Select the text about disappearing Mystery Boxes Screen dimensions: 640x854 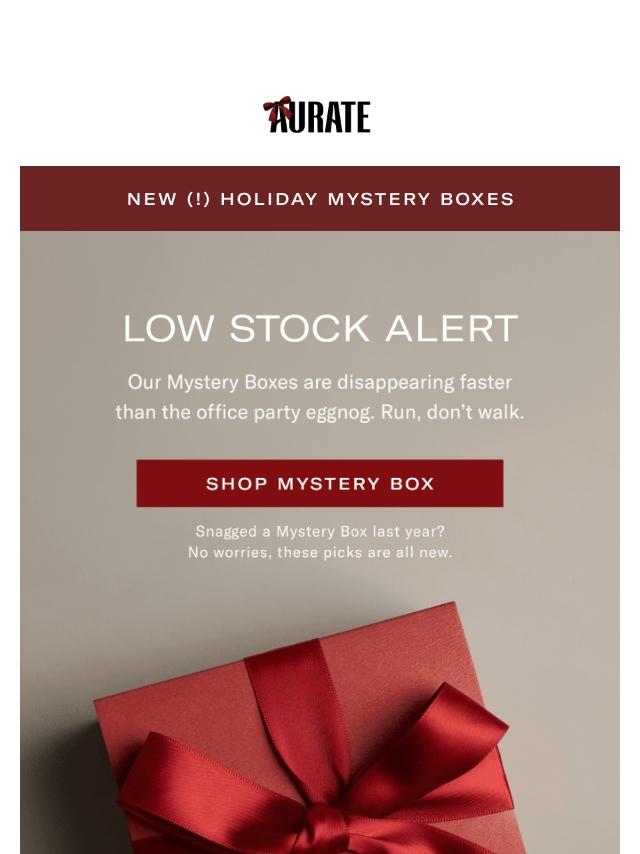(x=320, y=397)
